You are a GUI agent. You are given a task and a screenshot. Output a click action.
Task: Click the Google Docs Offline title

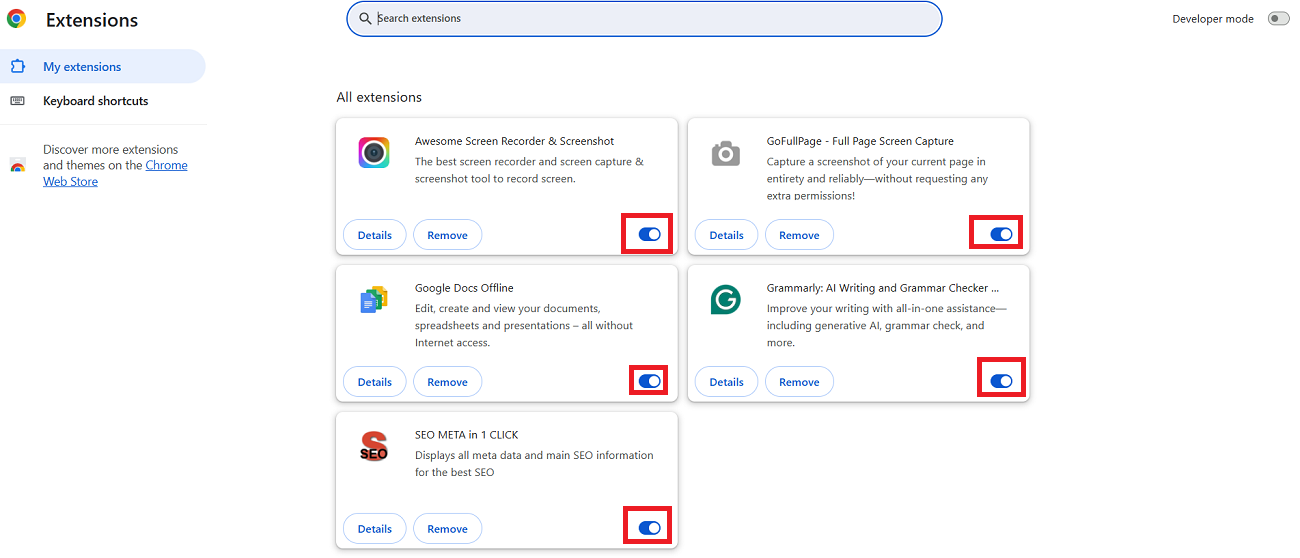point(464,288)
